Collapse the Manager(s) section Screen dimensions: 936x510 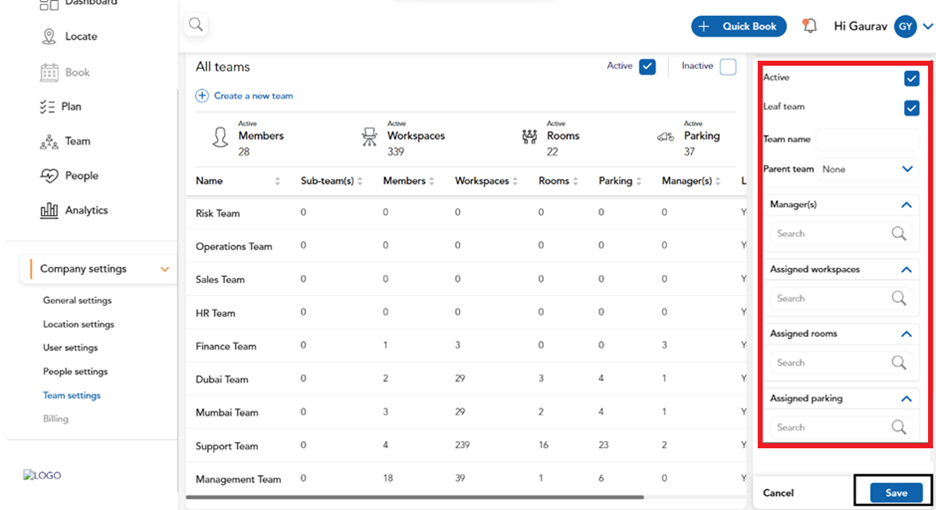point(906,205)
